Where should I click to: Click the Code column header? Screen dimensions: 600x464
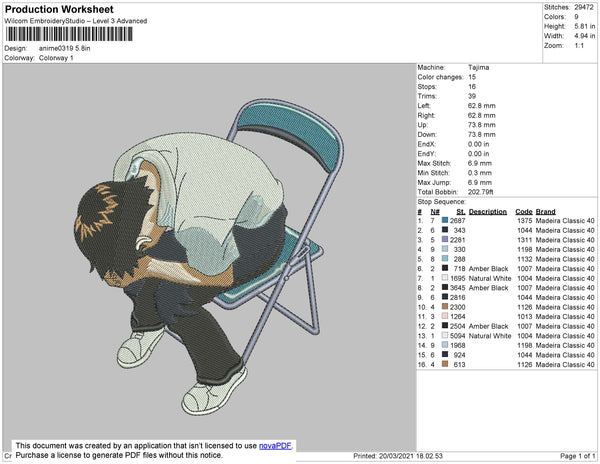[x=523, y=212]
